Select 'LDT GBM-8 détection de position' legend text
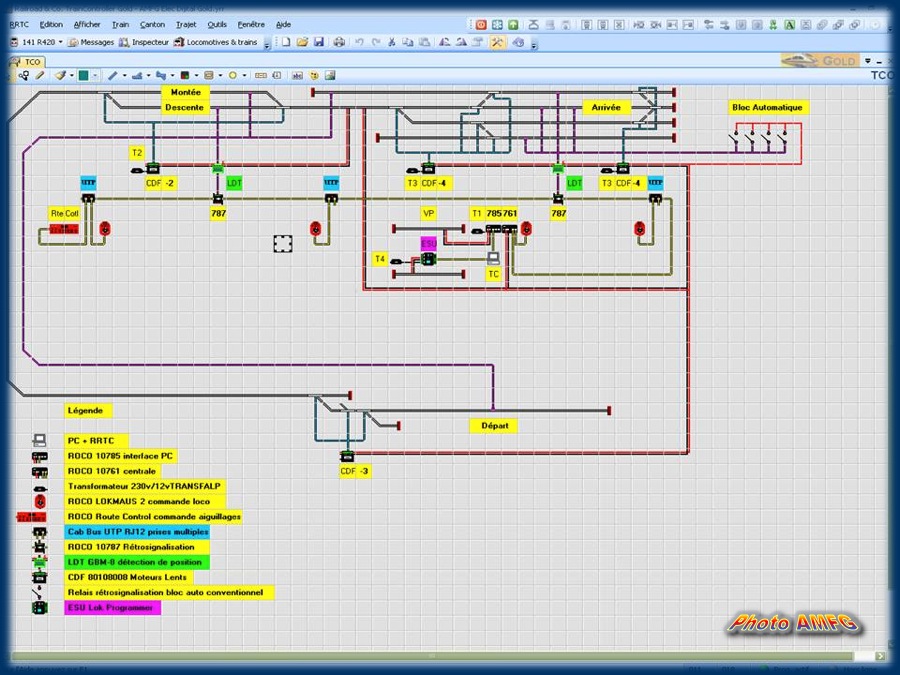This screenshot has height=675, width=900. tap(135, 562)
